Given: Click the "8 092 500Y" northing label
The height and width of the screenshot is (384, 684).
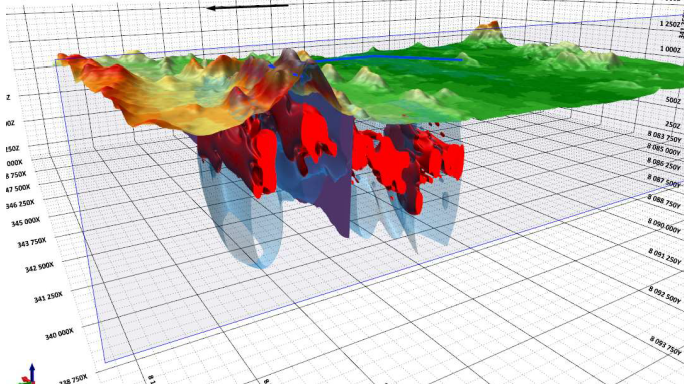Looking at the screenshot, I should (x=664, y=295).
